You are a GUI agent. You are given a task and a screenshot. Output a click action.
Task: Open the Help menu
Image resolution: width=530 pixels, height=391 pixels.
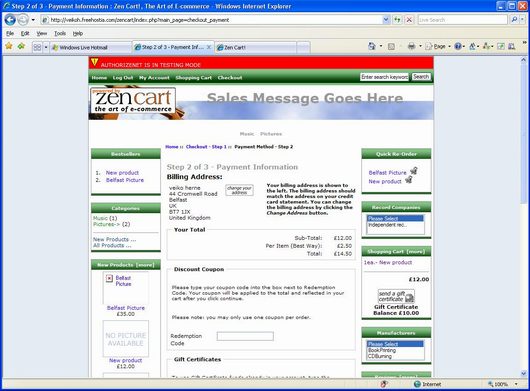click(78, 33)
